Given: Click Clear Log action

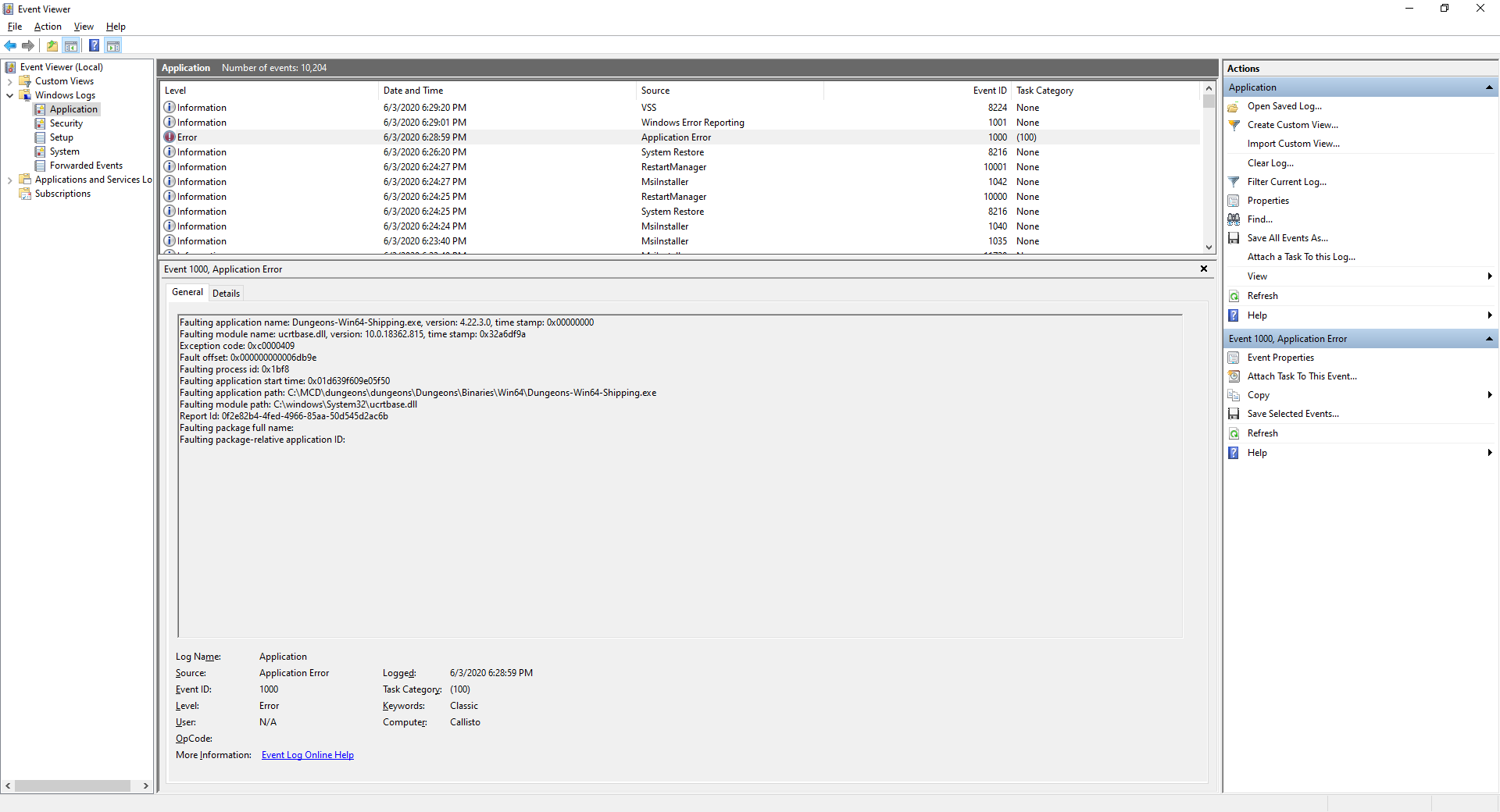Looking at the screenshot, I should pos(1270,163).
